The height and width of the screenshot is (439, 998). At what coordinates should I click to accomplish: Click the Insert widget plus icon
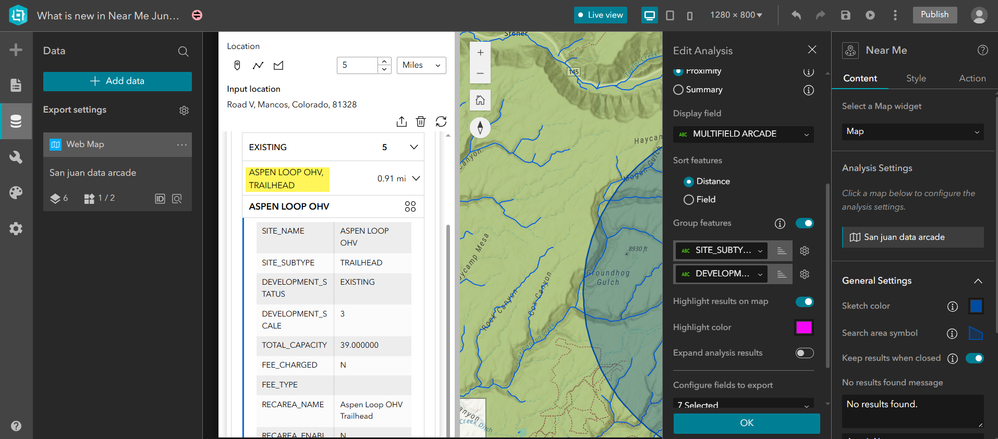[x=16, y=50]
